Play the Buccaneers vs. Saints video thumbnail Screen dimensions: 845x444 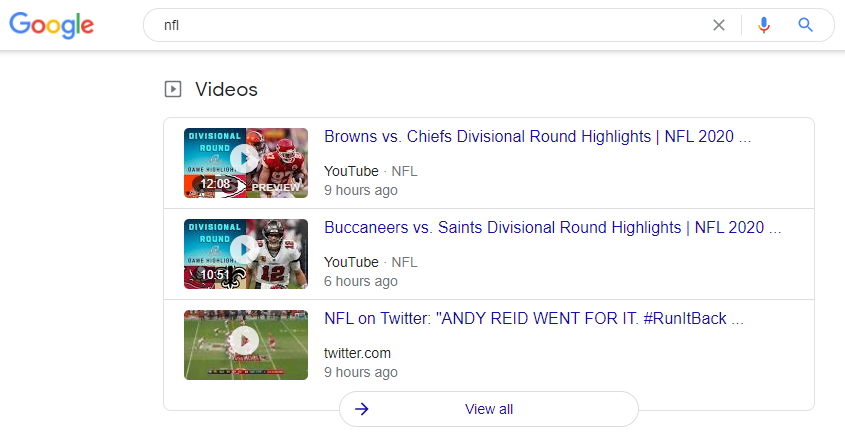pos(246,254)
